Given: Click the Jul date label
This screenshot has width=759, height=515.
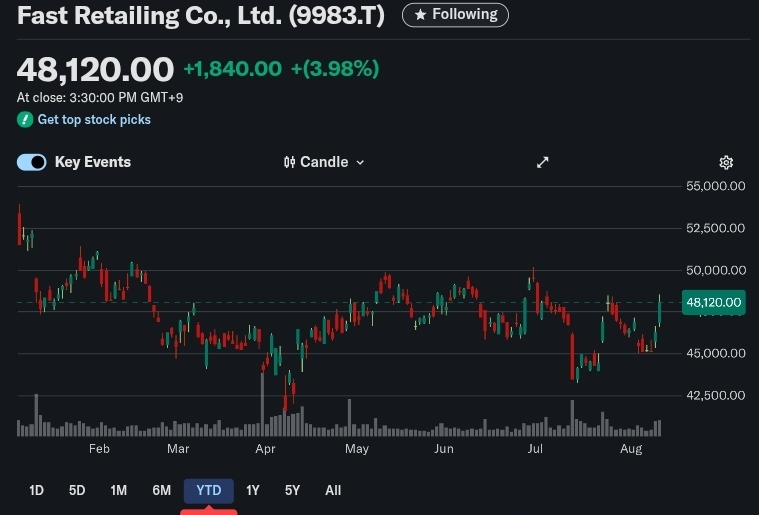Looking at the screenshot, I should (x=535, y=449).
